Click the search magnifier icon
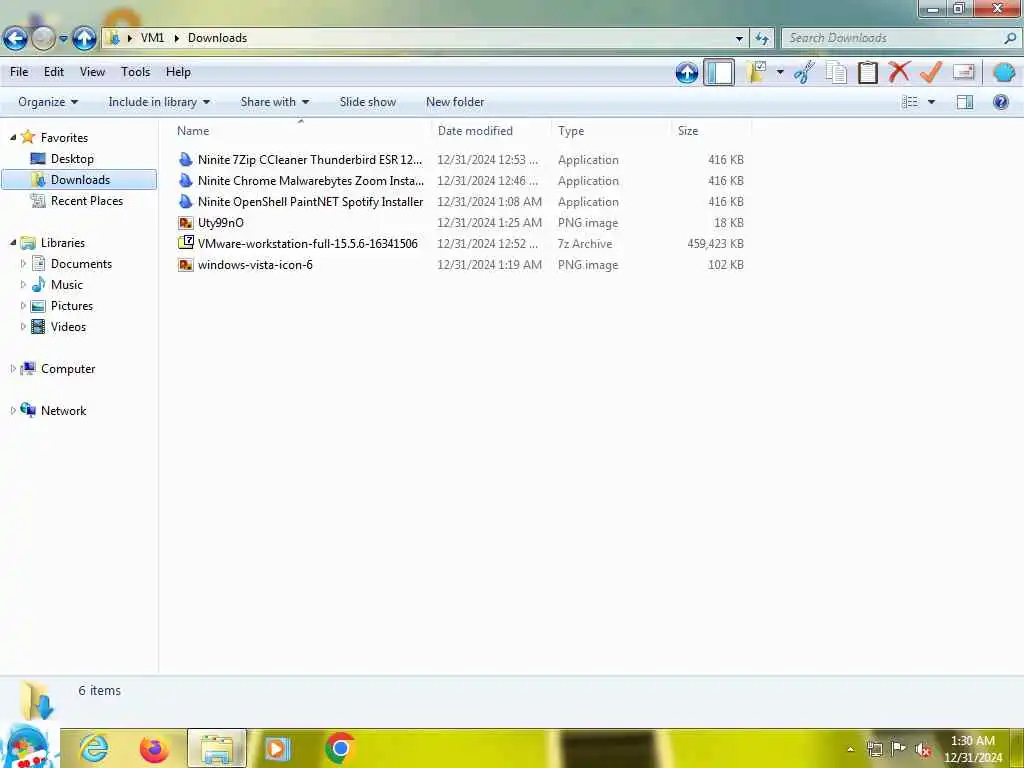This screenshot has height=768, width=1024. (x=1010, y=38)
